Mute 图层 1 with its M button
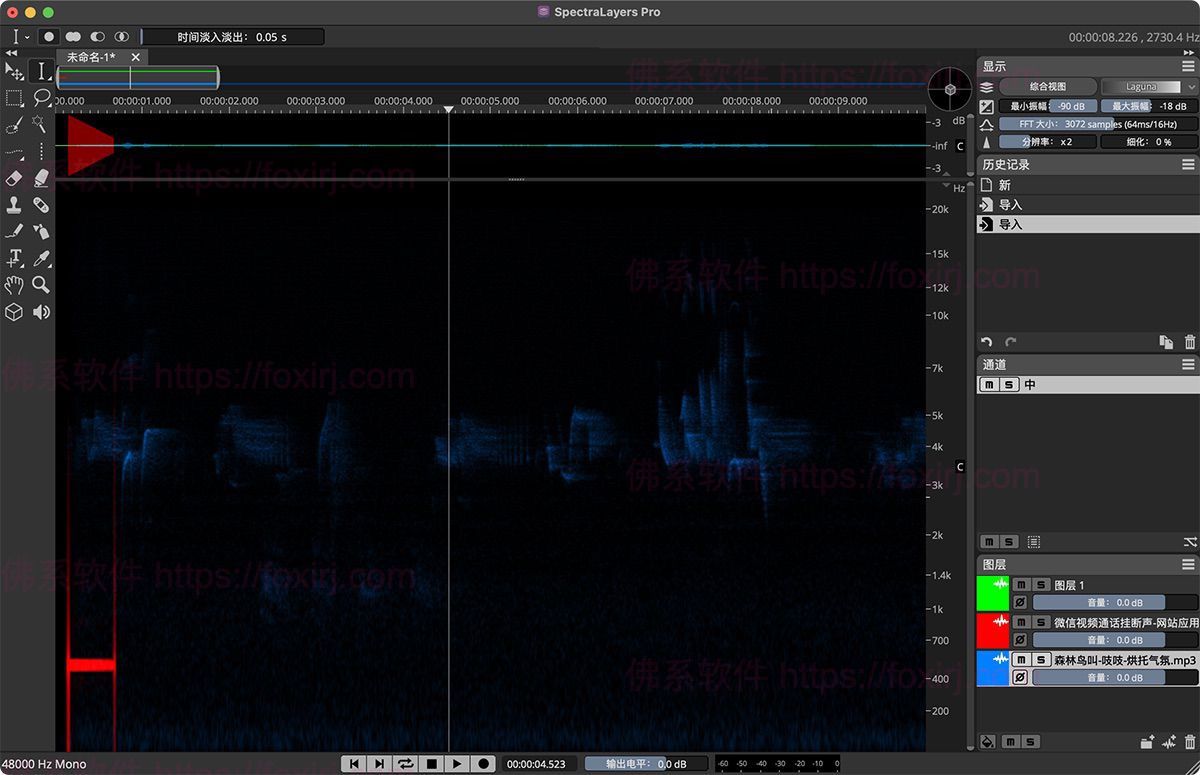 click(1021, 584)
